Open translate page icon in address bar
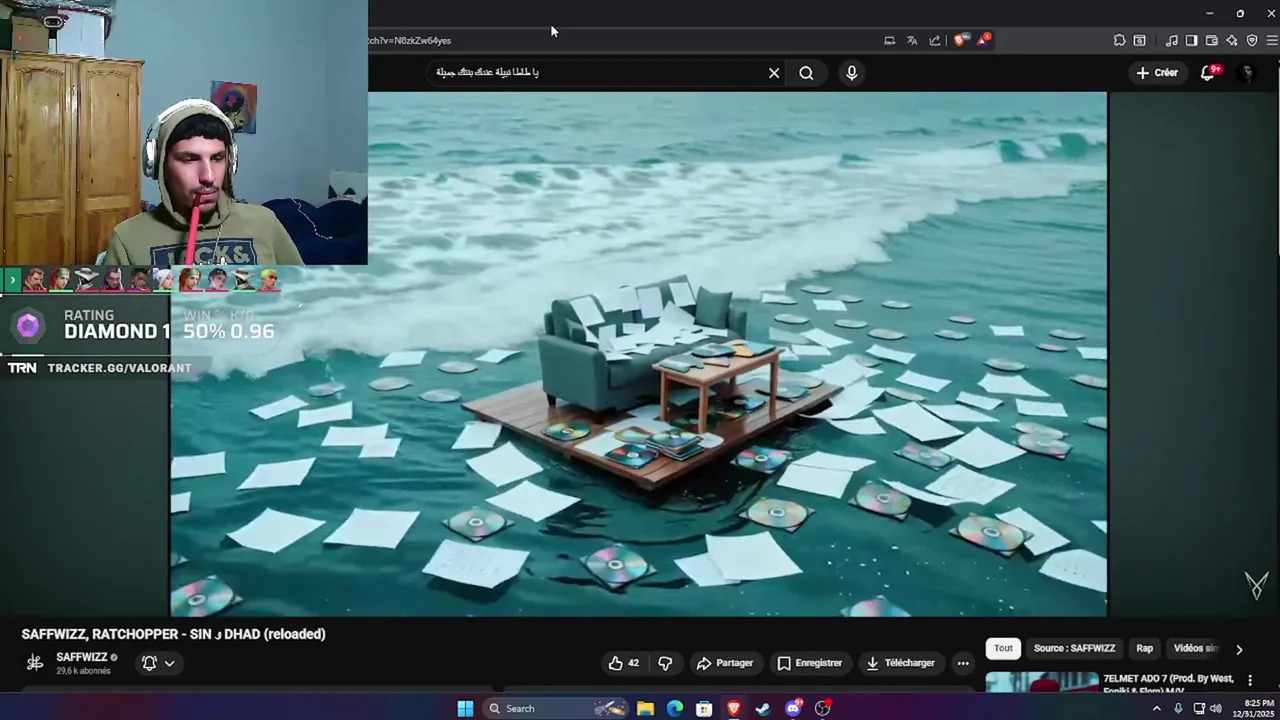The width and height of the screenshot is (1280, 720). pos(912,41)
